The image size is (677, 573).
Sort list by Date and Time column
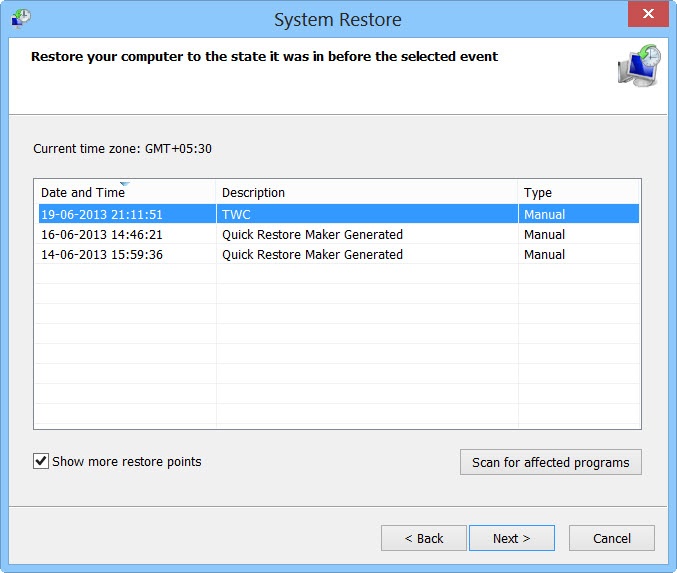(x=83, y=193)
